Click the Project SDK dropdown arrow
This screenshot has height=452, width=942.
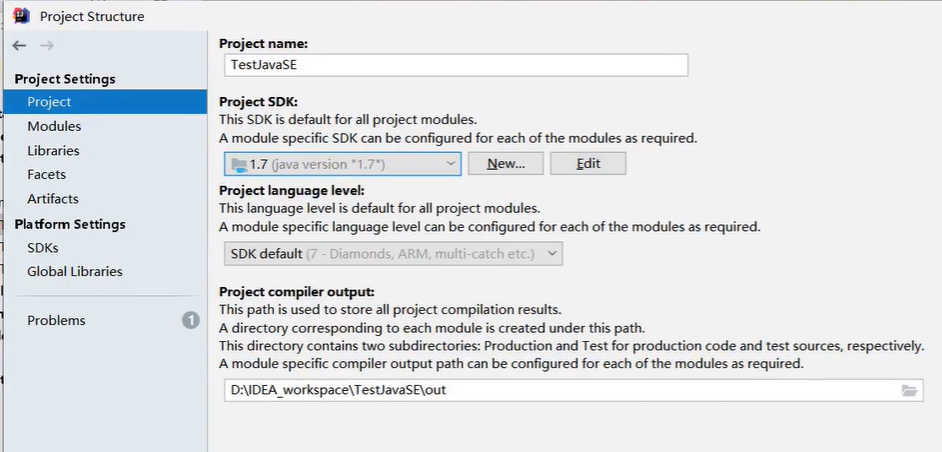point(450,164)
